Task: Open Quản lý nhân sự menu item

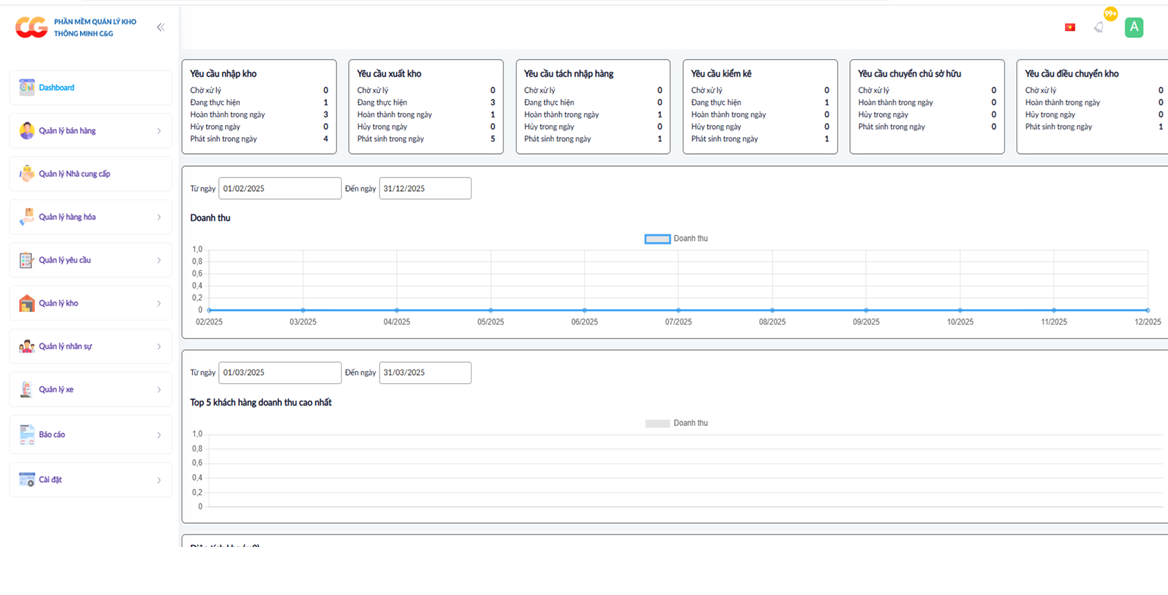Action: click(x=67, y=346)
